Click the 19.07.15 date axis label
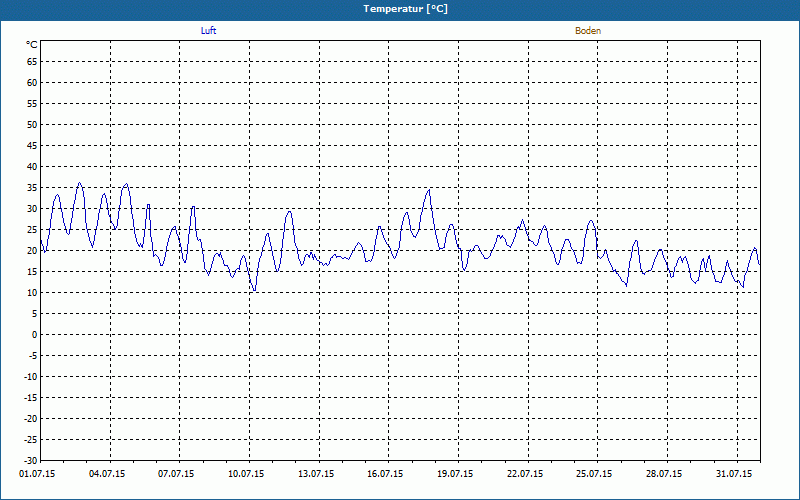Screen dimensions: 800x500 pos(455,474)
